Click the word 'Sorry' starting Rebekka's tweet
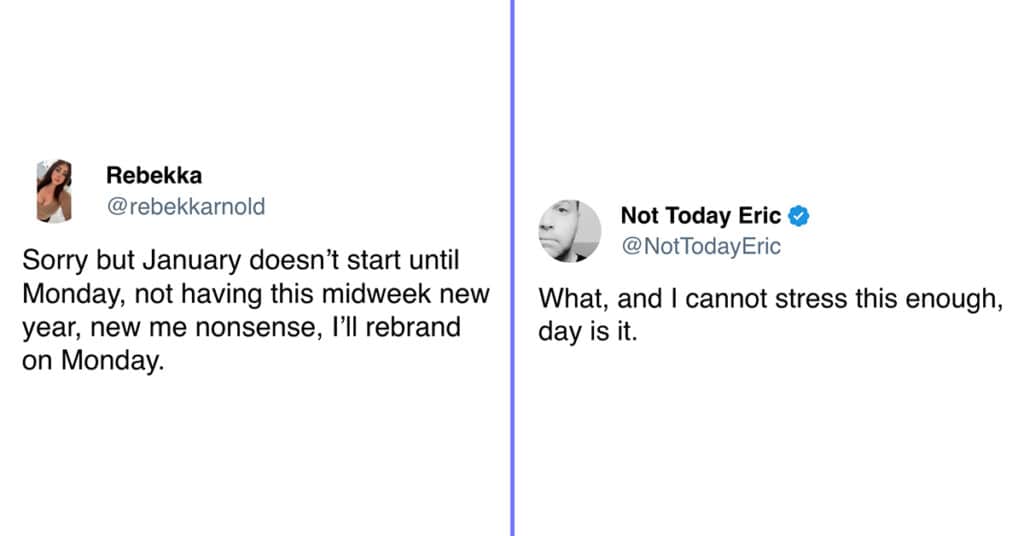The width and height of the screenshot is (1024, 536). pos(56,260)
